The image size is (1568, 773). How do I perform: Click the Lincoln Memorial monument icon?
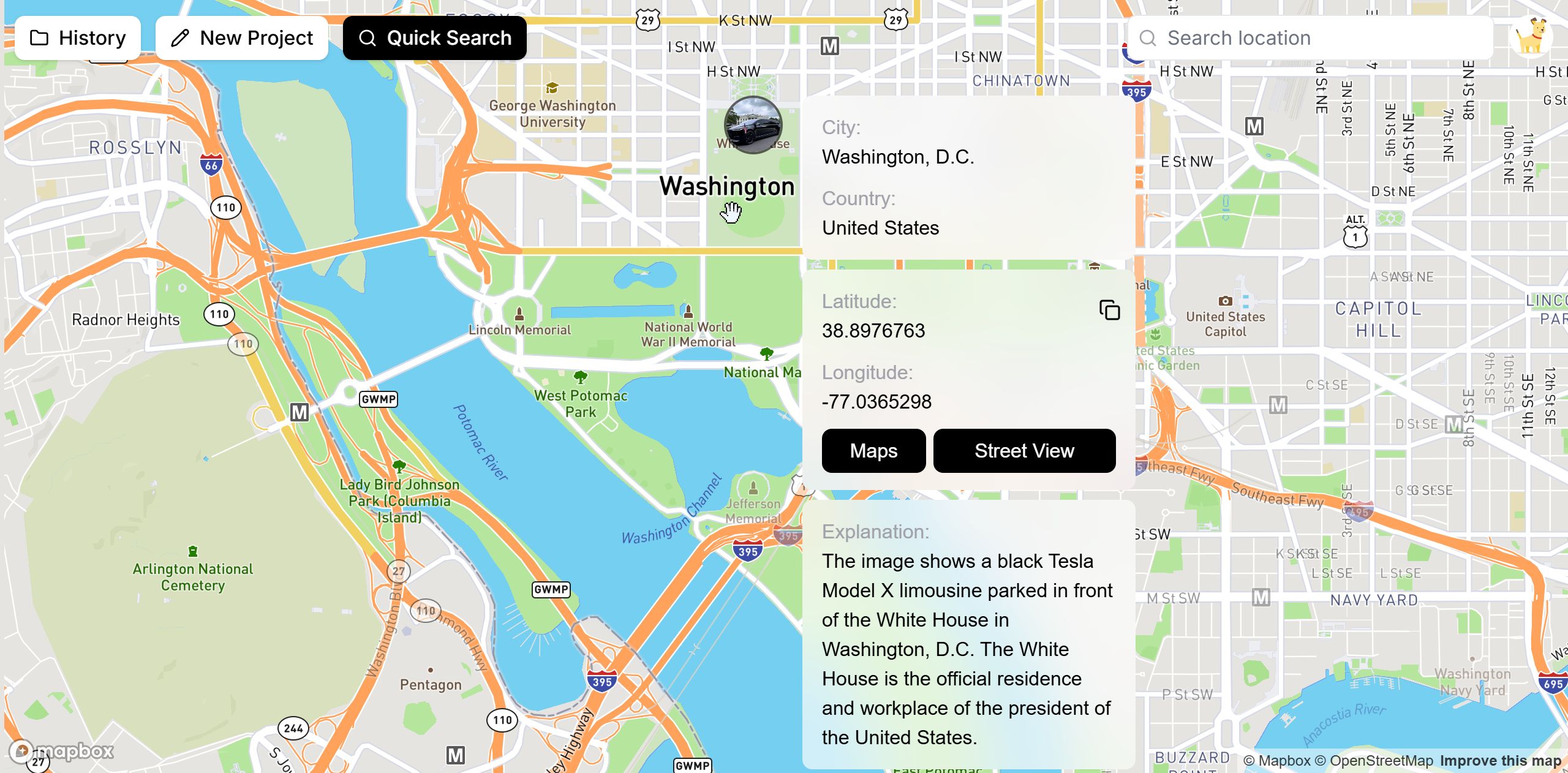[x=519, y=314]
